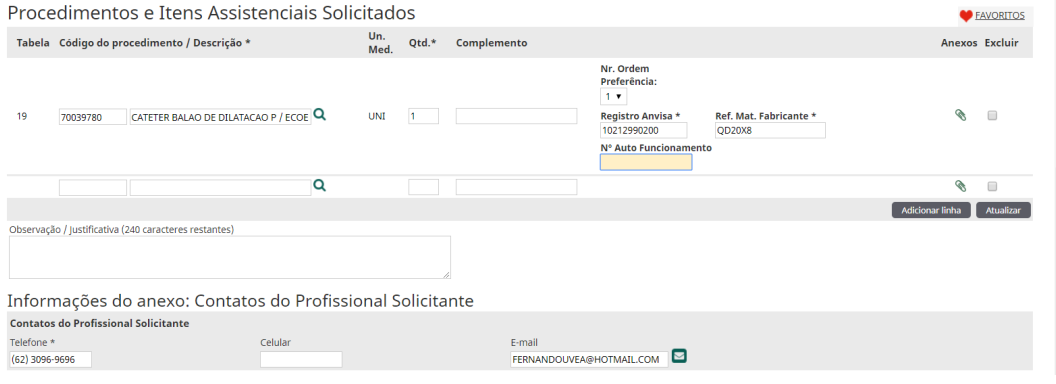Check the Excluir box for the CATETER BALAO row
The height and width of the screenshot is (384, 1056).
992,116
